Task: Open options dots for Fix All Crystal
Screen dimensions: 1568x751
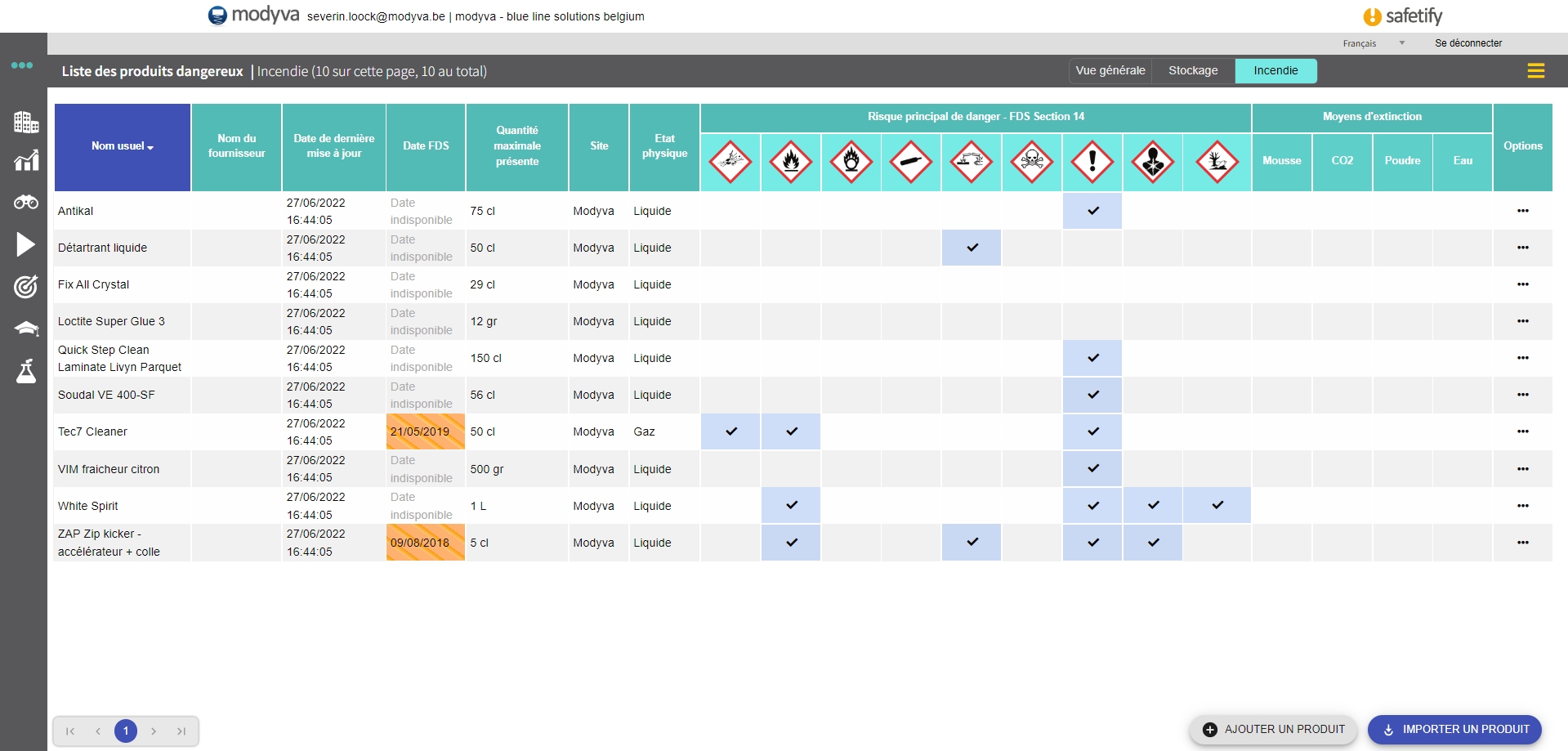Action: [x=1523, y=284]
